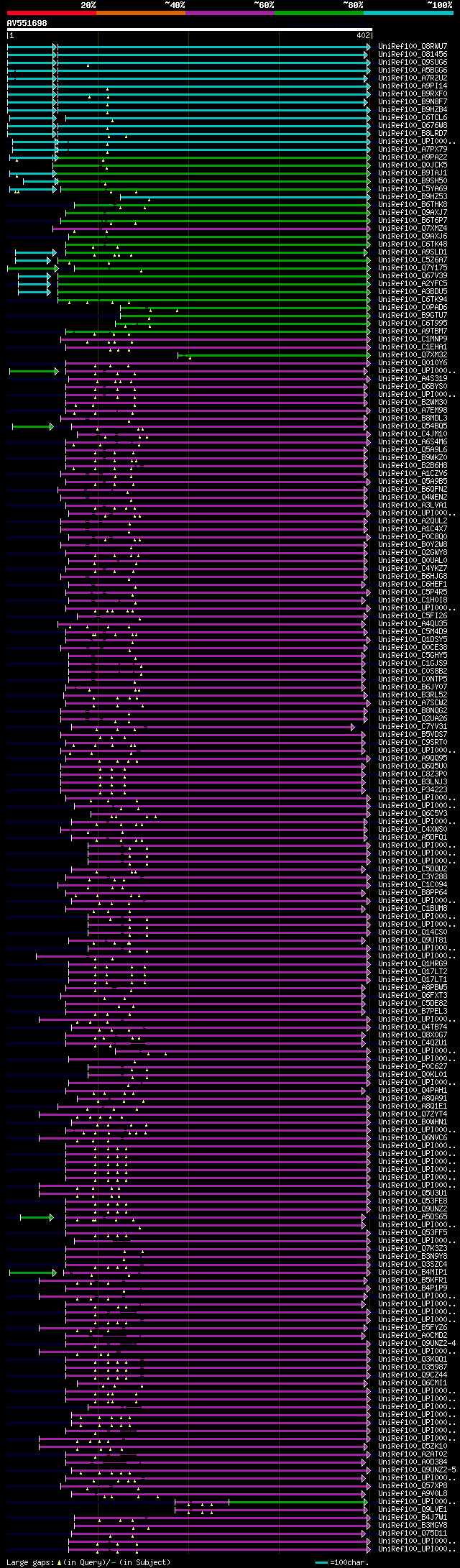This screenshot has width=460, height=1568.
Task: Select the UniRef100_B9N8F7 label
Action: click(413, 102)
